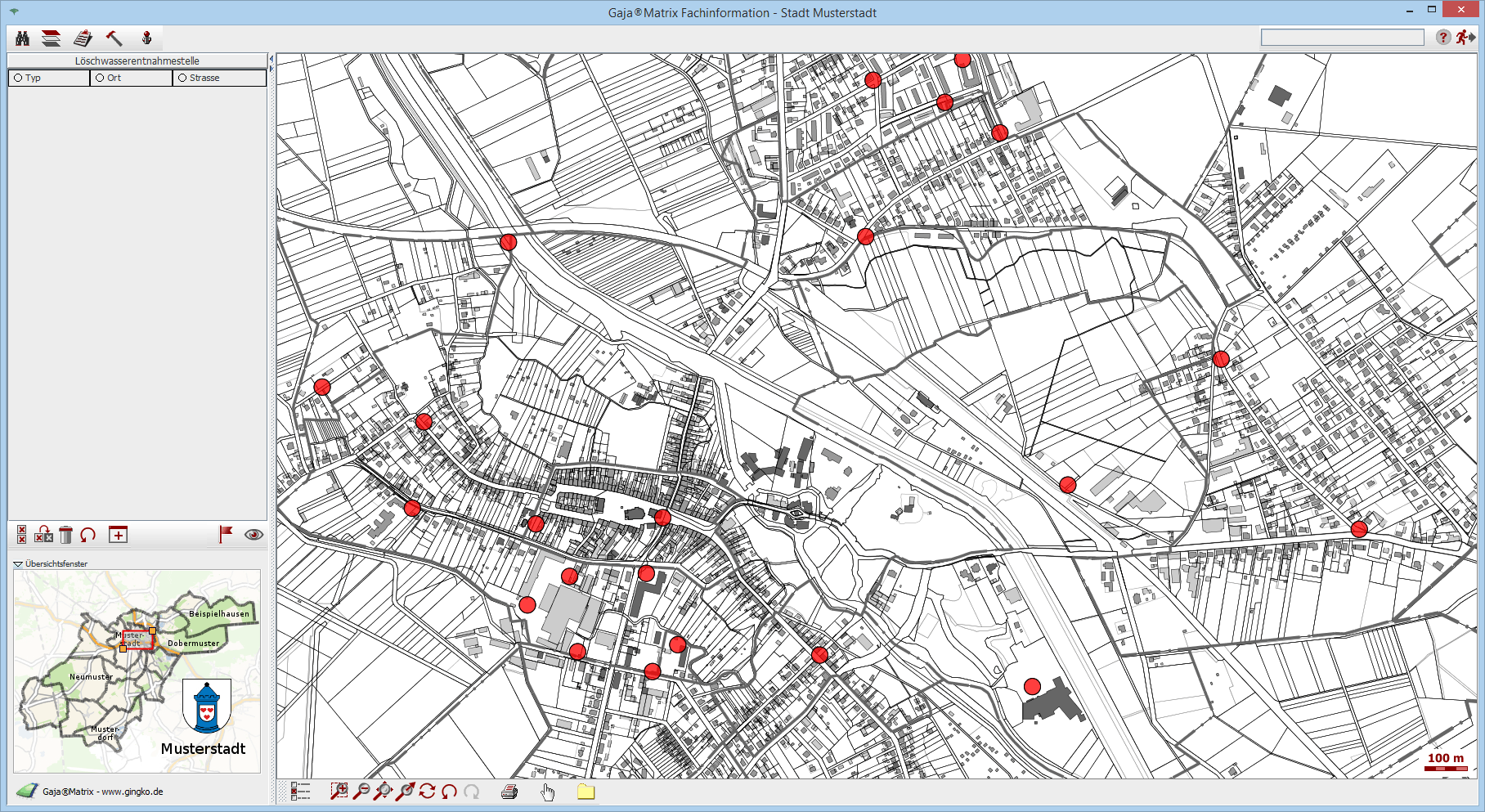Activate the hand pan tool
Screen dimensions: 1485x812
547,791
